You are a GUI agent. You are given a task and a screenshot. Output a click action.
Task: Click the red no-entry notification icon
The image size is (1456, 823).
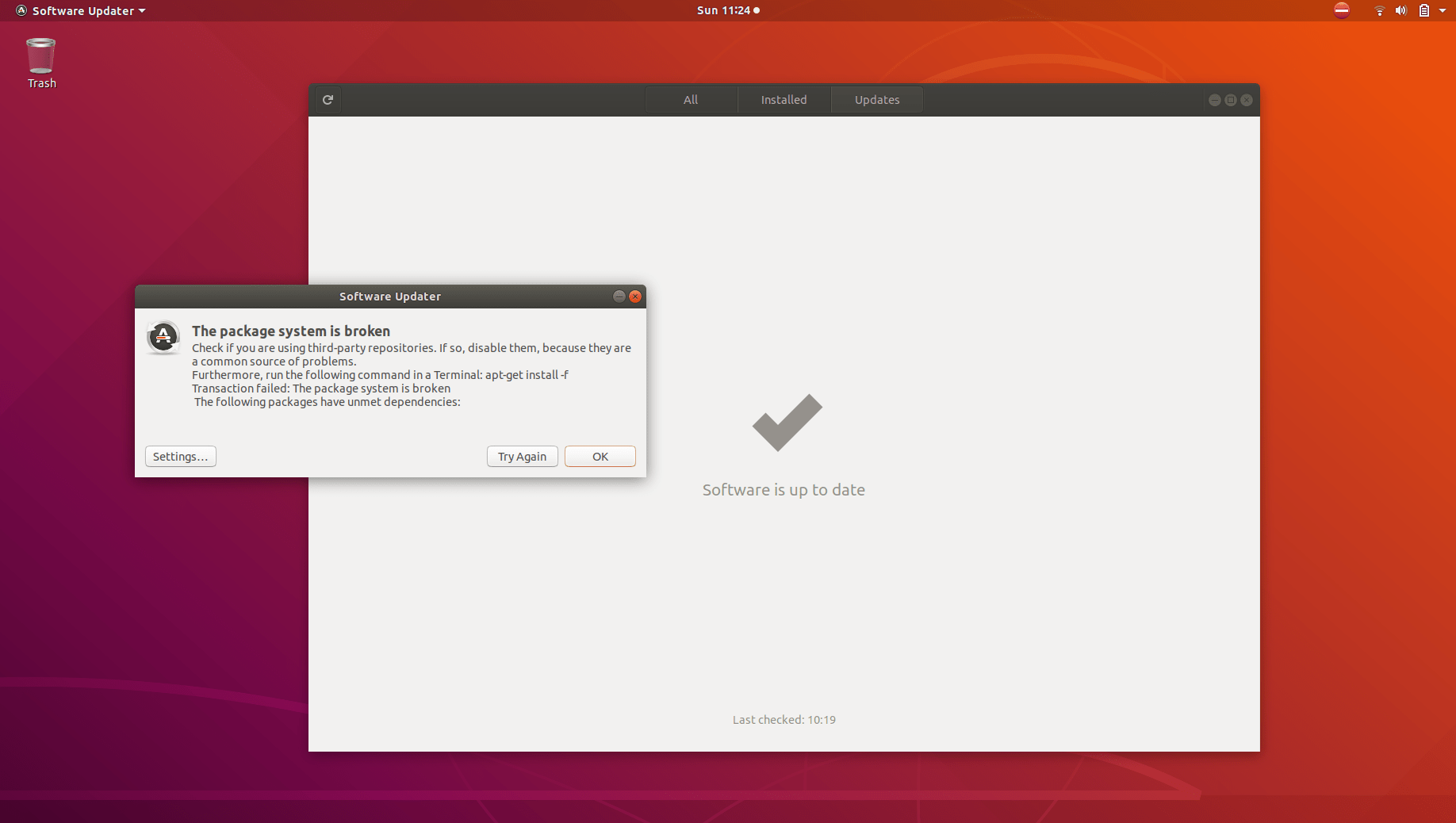[1342, 10]
